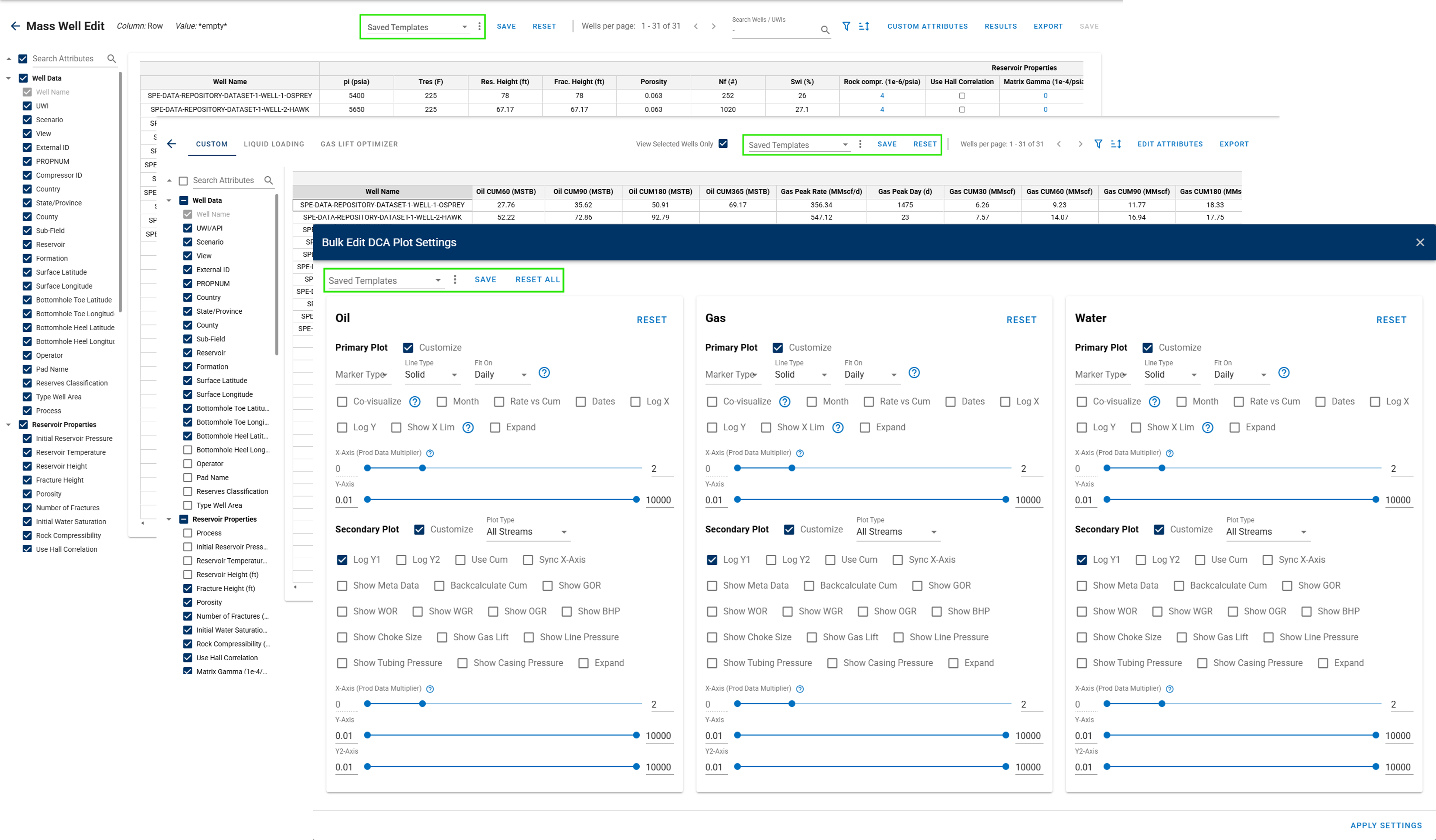Go to next page of wells in top toolbar
This screenshot has height=840, width=1436.
[x=713, y=26]
